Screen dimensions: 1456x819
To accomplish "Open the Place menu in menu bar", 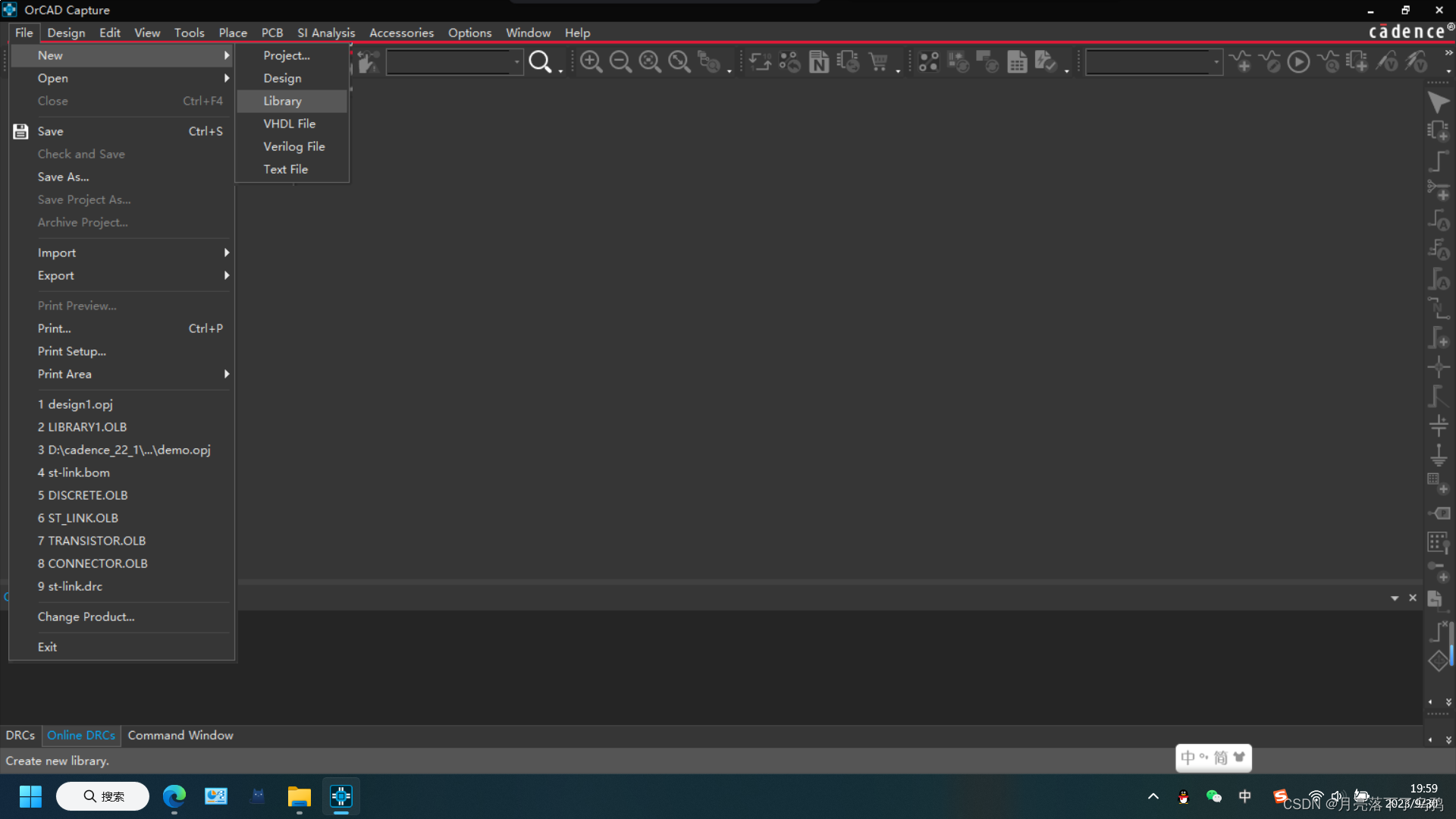I will [233, 33].
